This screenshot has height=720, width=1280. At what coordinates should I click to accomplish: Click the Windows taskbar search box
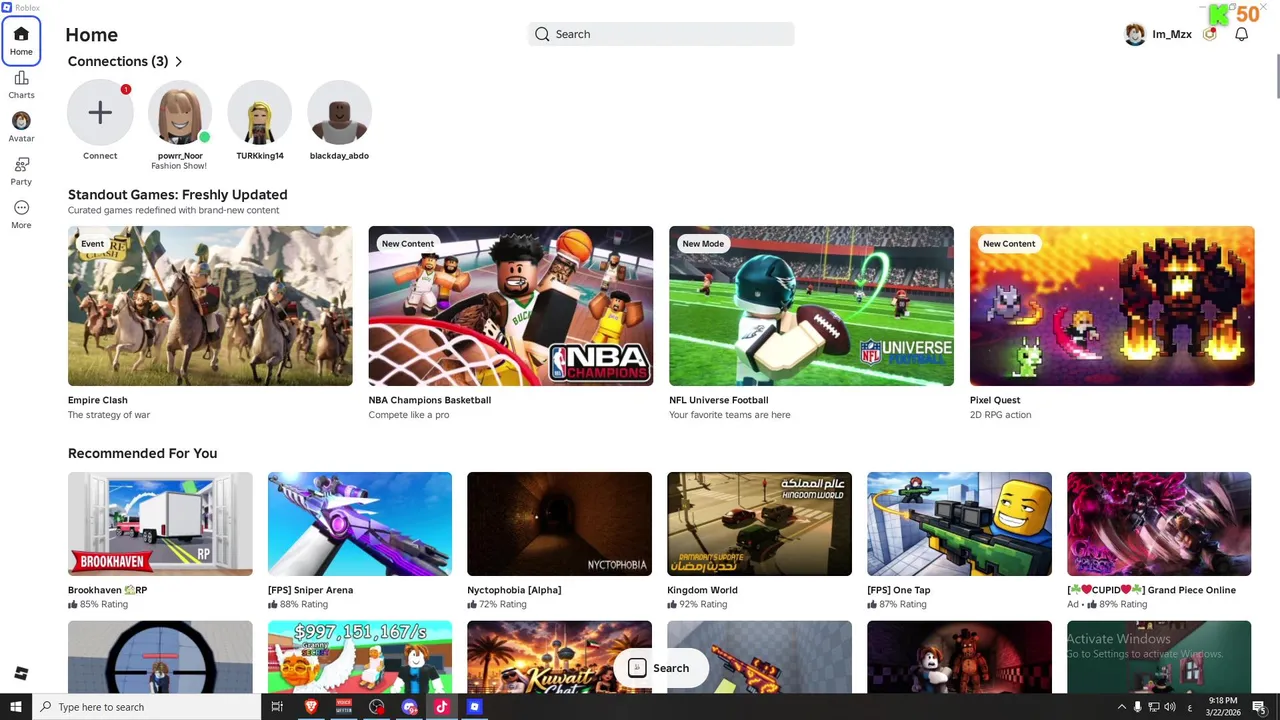pos(146,707)
